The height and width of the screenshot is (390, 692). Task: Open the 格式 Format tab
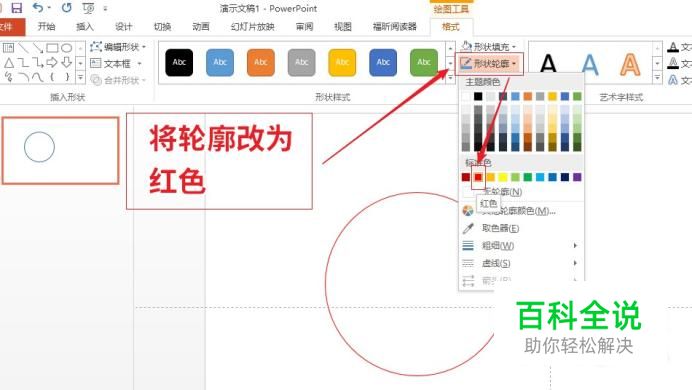[451, 26]
